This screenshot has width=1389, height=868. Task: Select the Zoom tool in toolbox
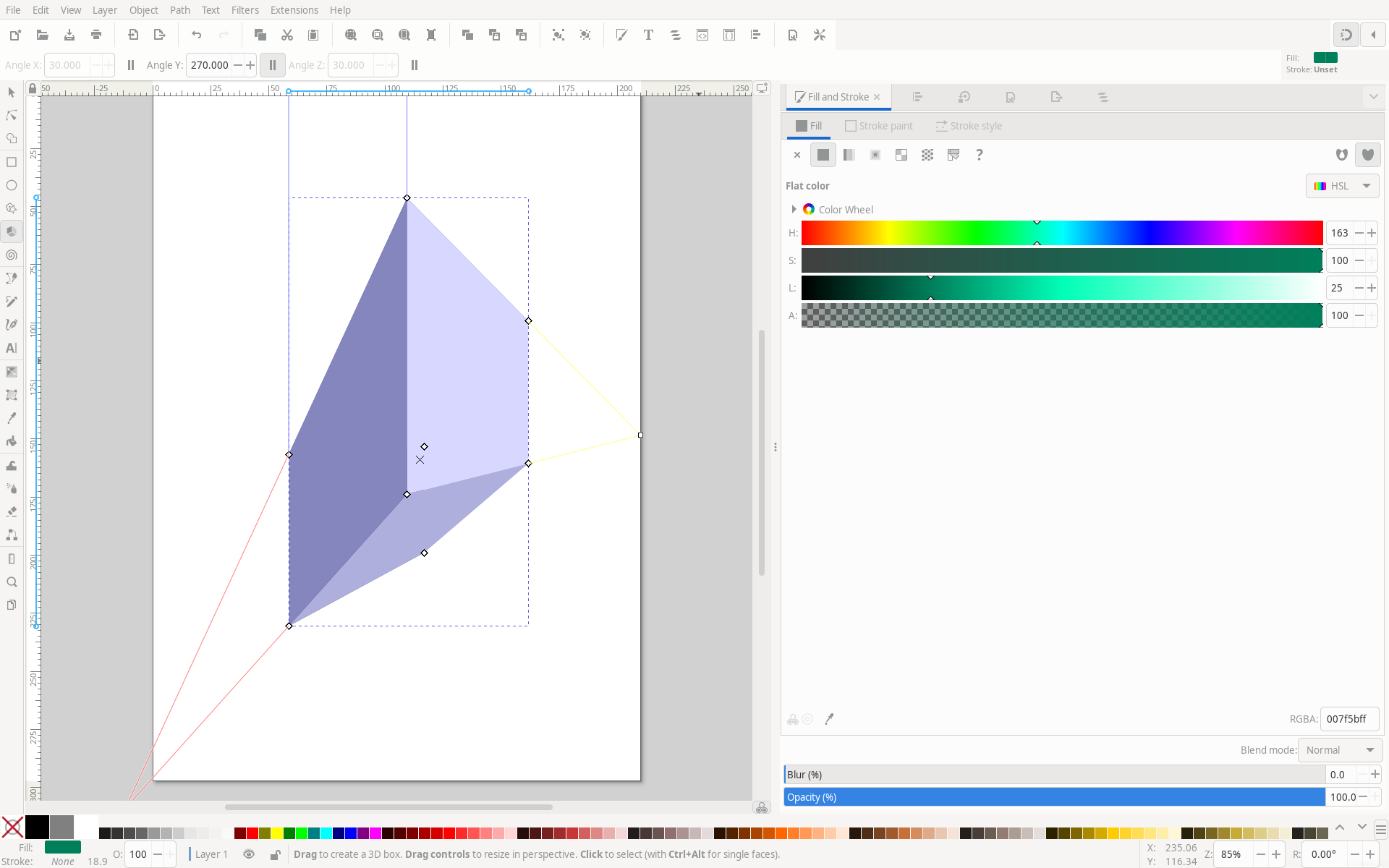click(12, 582)
